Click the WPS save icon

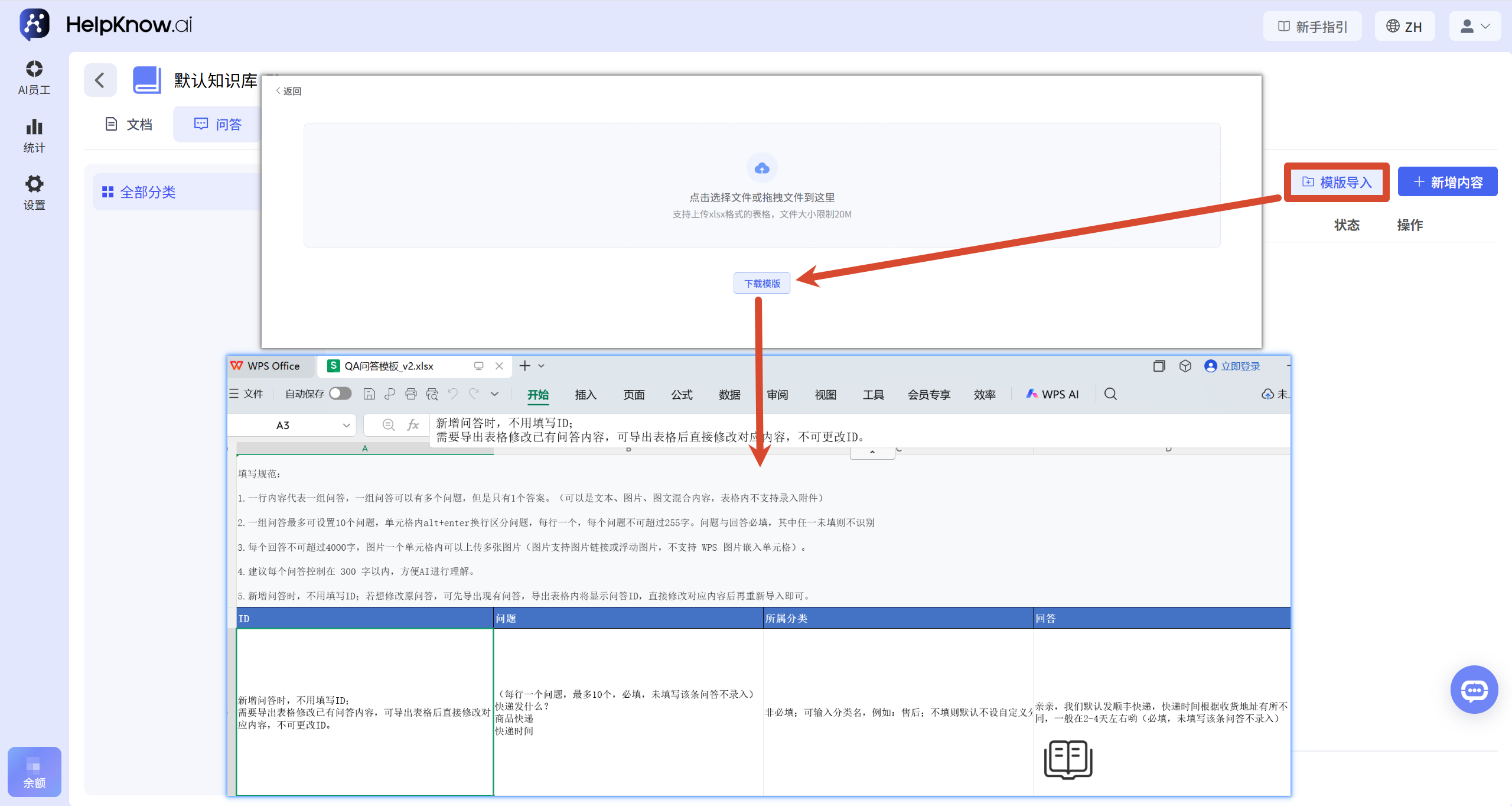(369, 394)
